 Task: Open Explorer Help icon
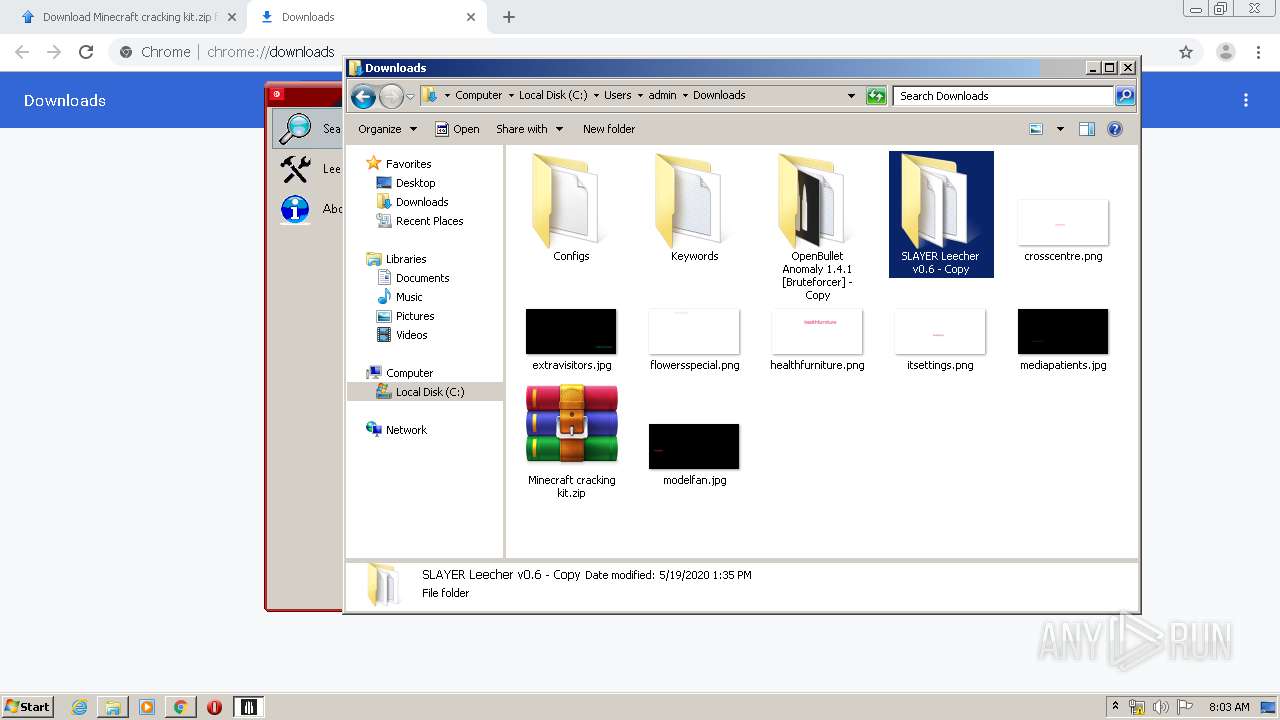(x=1115, y=129)
